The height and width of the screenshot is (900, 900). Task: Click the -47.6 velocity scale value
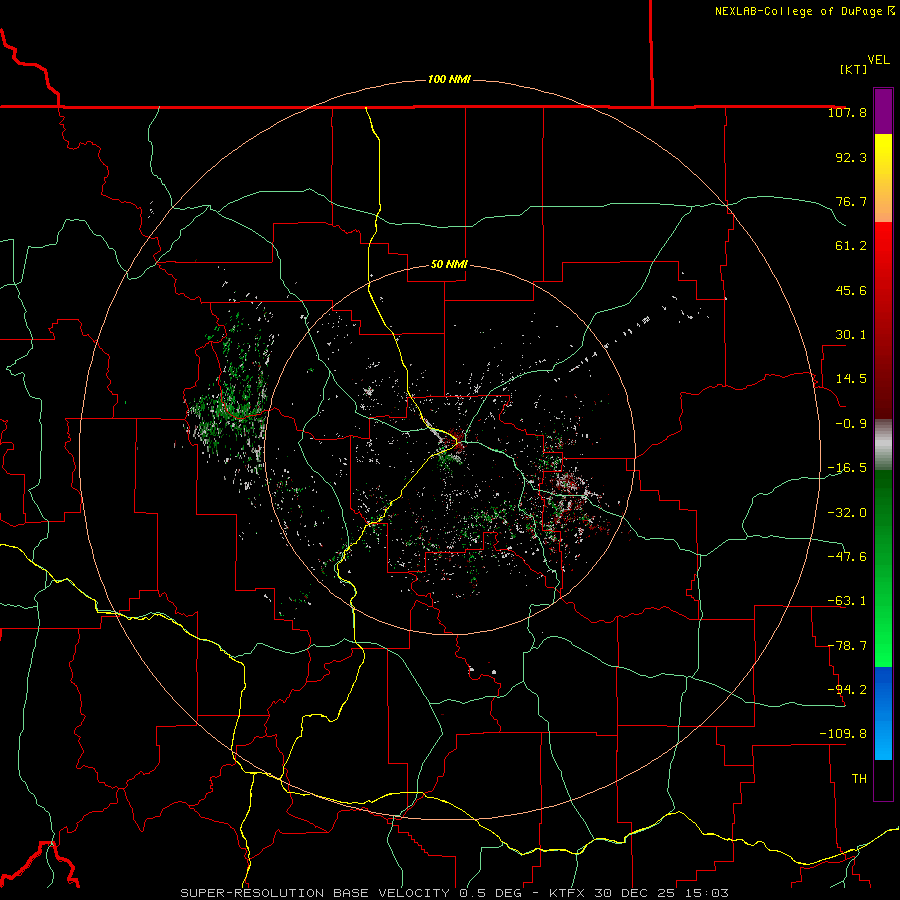coord(847,557)
